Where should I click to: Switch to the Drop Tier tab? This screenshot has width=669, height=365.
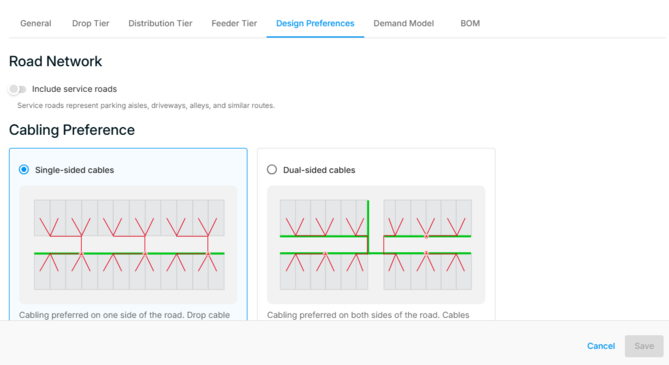90,23
